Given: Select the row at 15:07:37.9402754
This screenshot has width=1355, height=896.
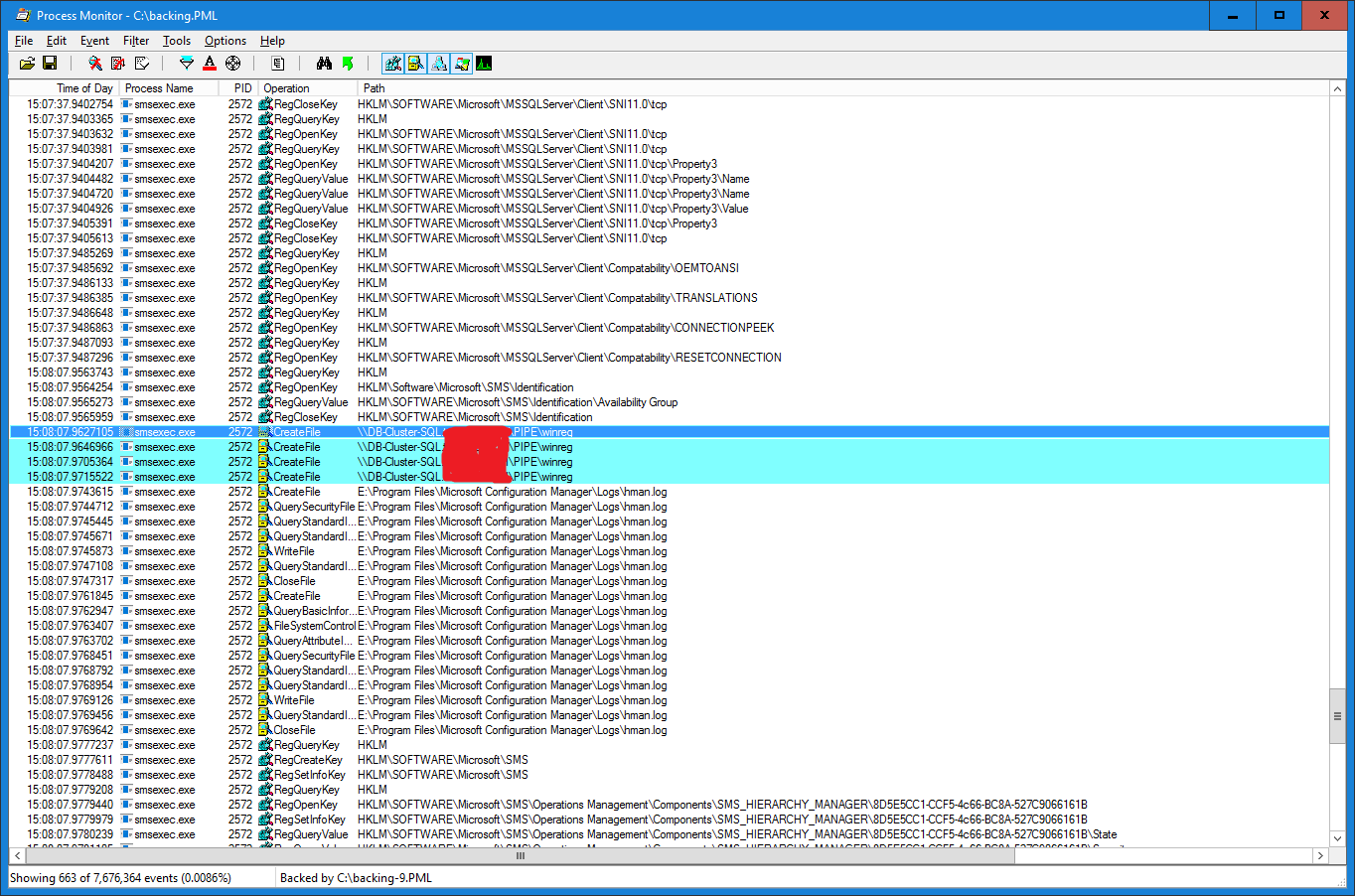Looking at the screenshot, I should point(670,104).
